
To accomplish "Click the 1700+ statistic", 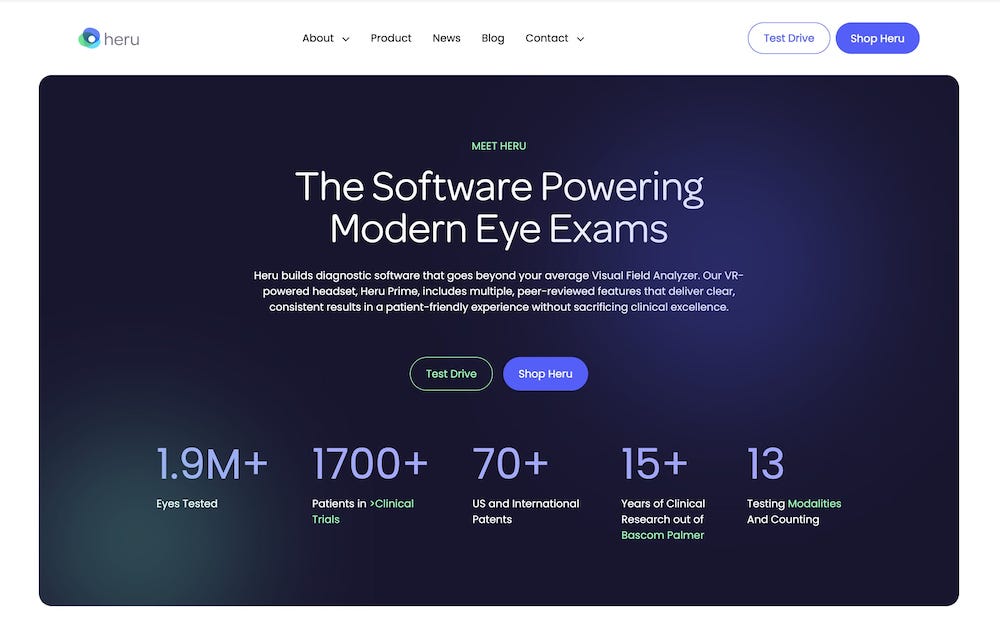I will [370, 464].
